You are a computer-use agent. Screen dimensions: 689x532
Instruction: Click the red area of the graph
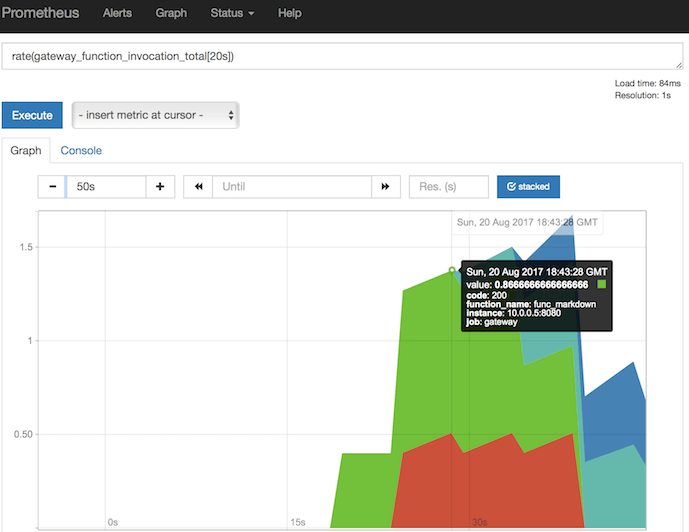pos(480,490)
